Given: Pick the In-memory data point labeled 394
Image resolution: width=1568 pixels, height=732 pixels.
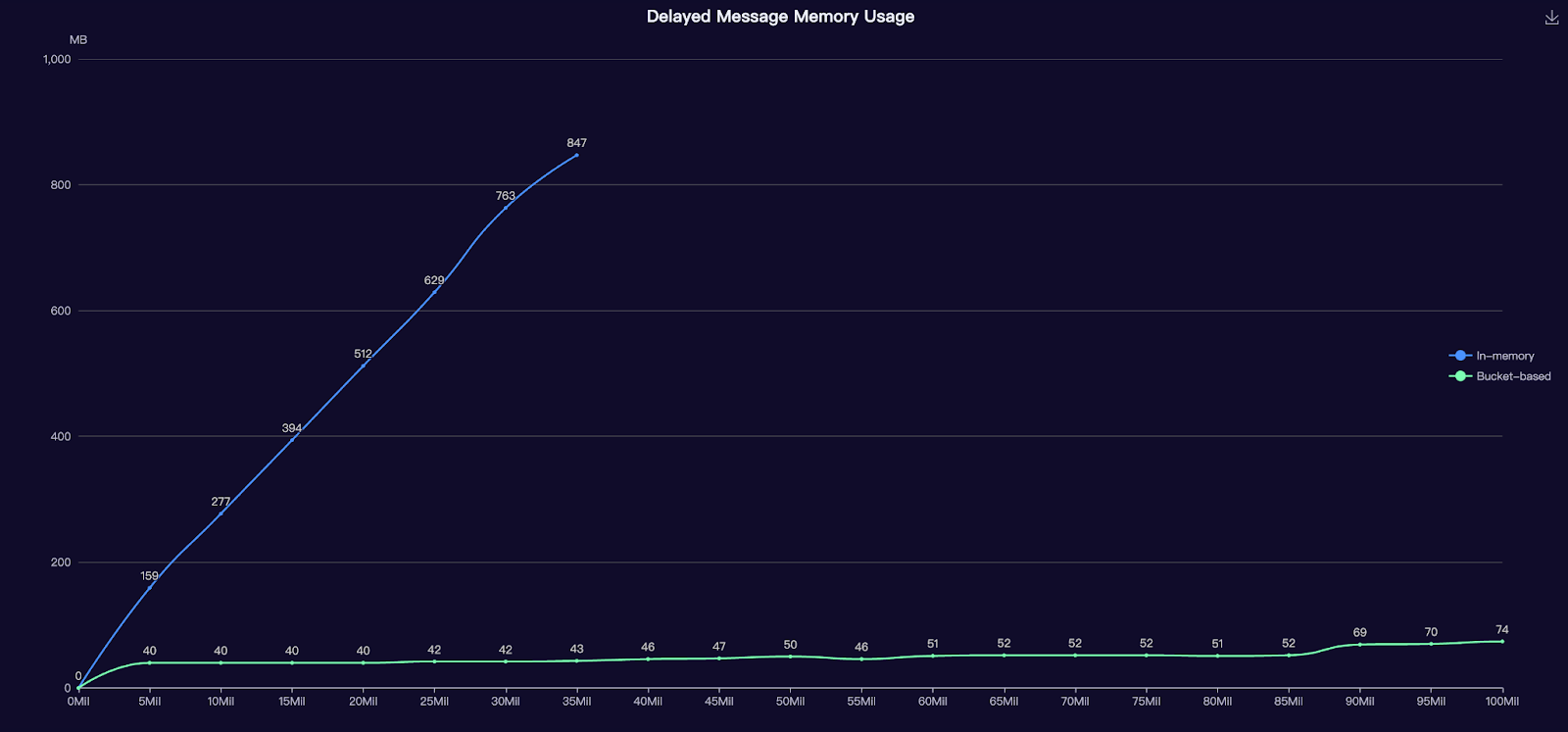Looking at the screenshot, I should click(292, 440).
